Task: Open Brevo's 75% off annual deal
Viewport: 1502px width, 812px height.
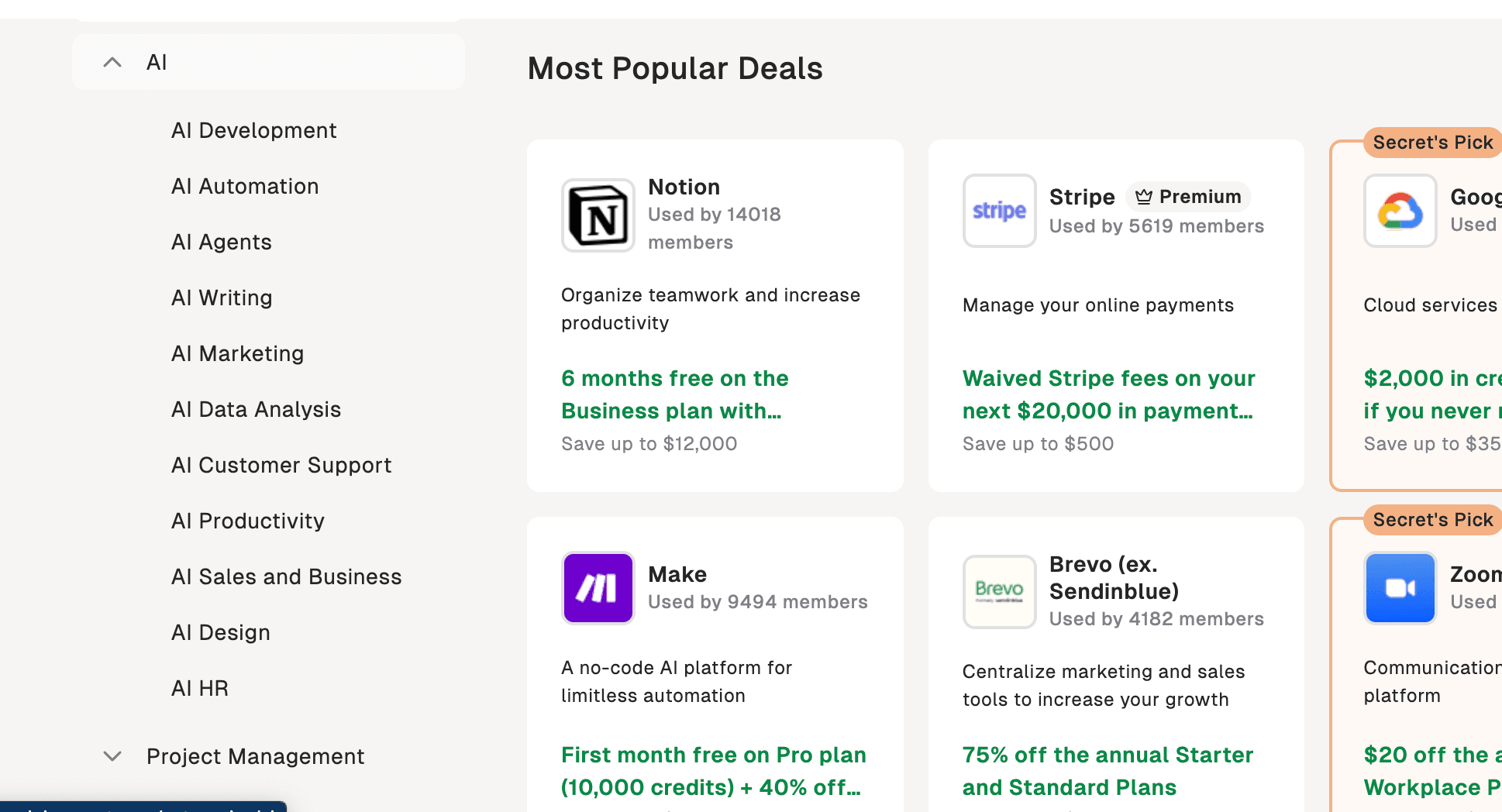Action: pyautogui.click(x=1107, y=771)
